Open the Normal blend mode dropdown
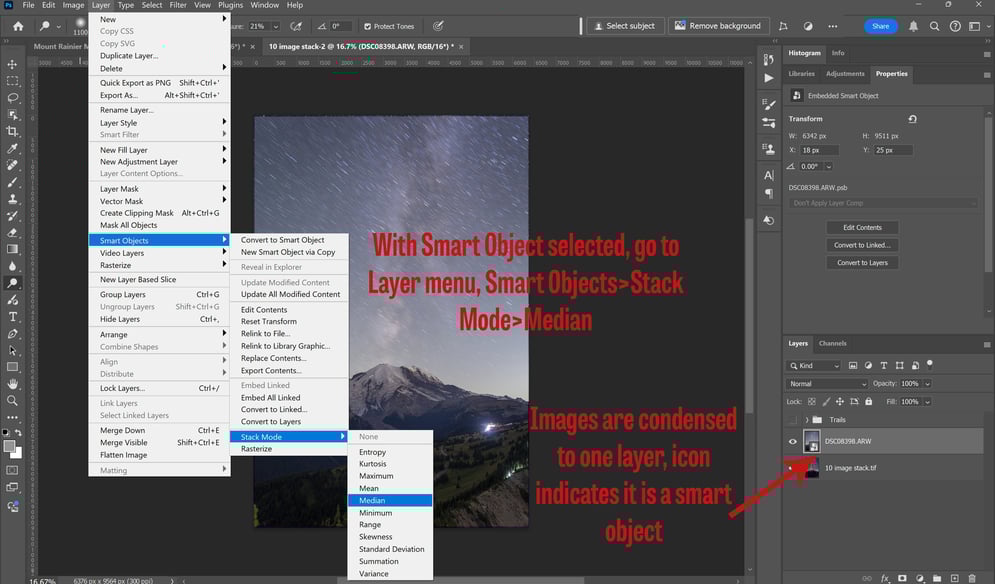This screenshot has height=584, width=995. click(x=827, y=384)
